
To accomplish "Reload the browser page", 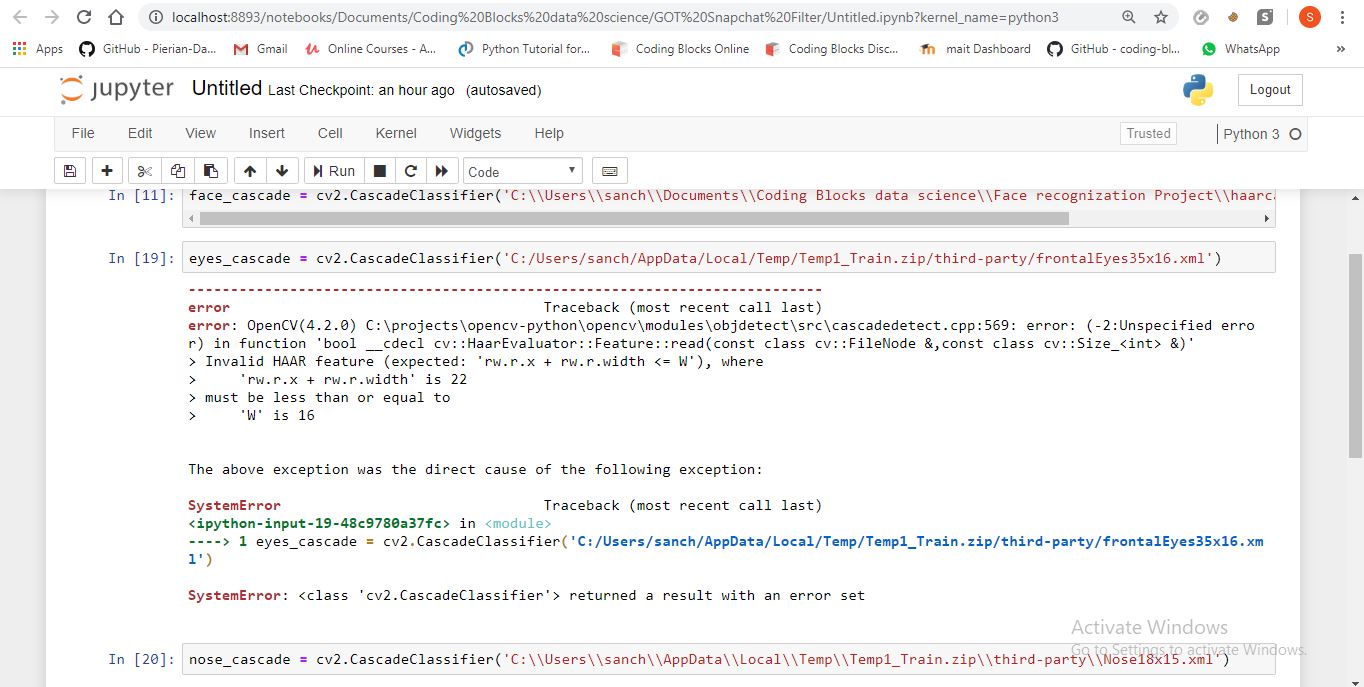I will [x=84, y=17].
